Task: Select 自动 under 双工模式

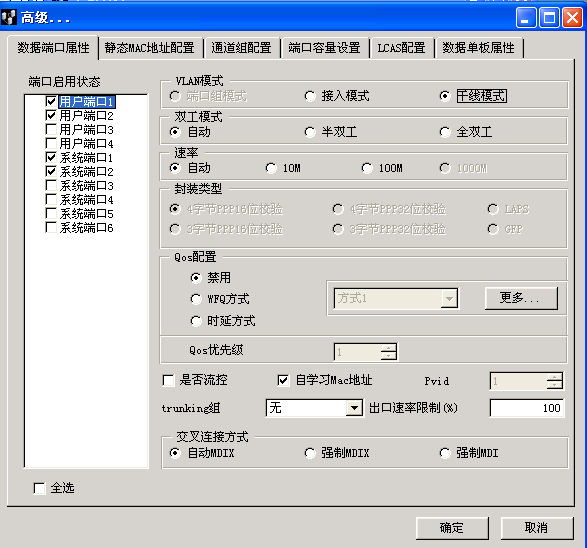Action: tap(175, 132)
